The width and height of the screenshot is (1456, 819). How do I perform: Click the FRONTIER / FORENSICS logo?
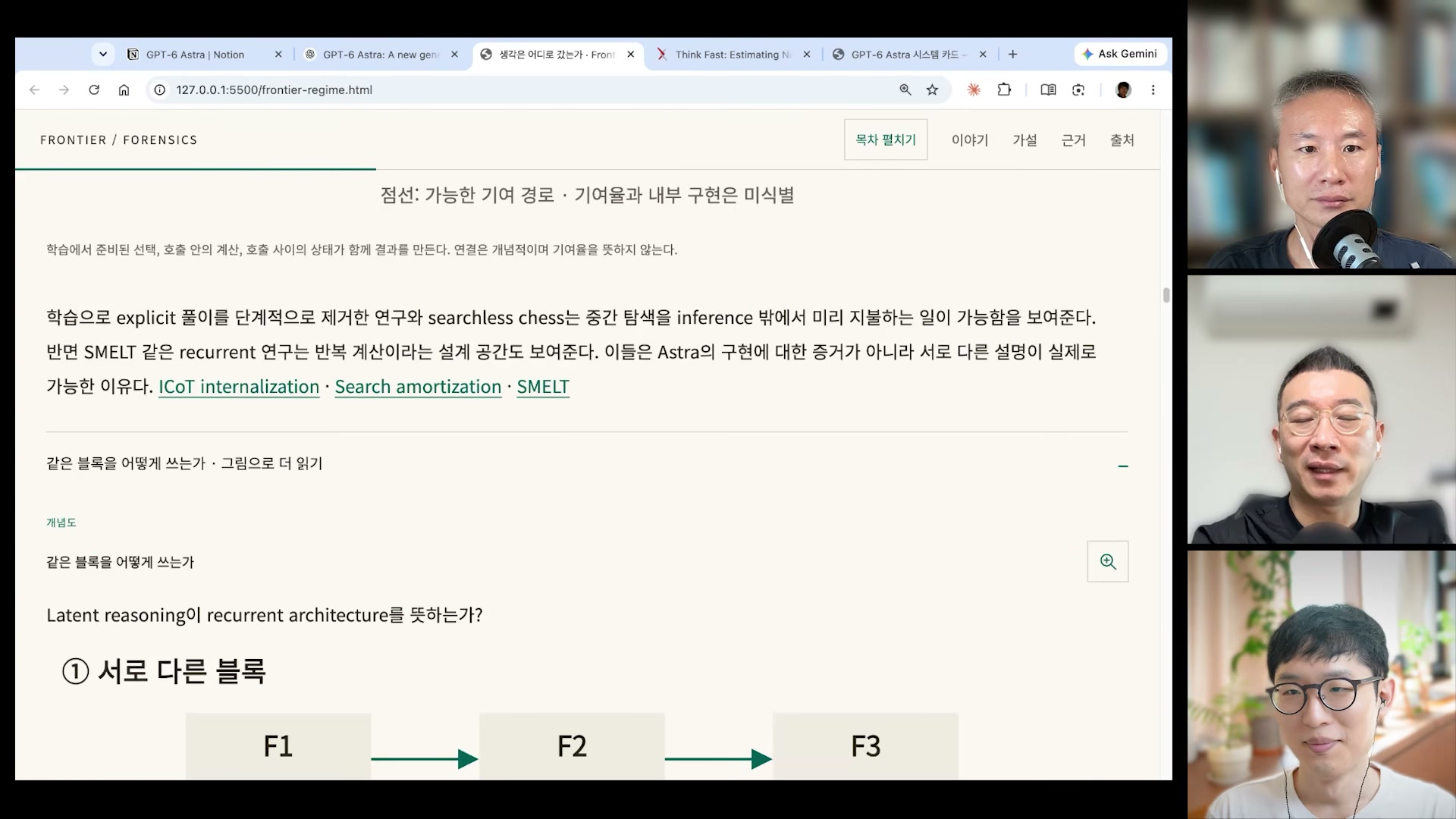pos(119,140)
